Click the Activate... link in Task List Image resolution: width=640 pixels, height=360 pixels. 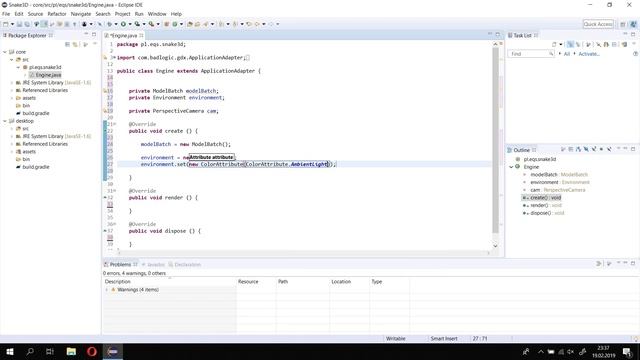(x=589, y=54)
